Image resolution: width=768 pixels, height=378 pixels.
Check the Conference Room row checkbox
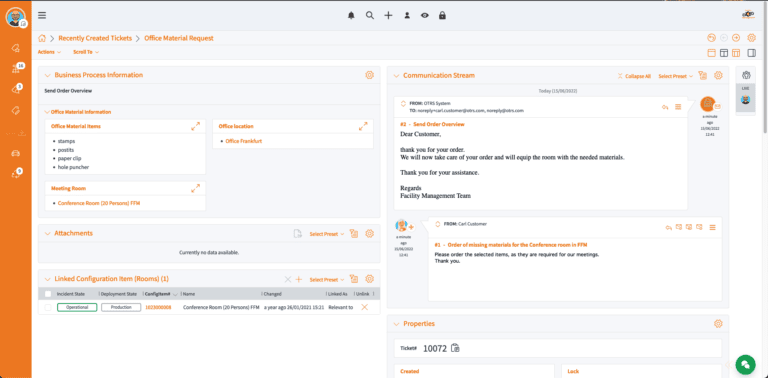click(48, 307)
